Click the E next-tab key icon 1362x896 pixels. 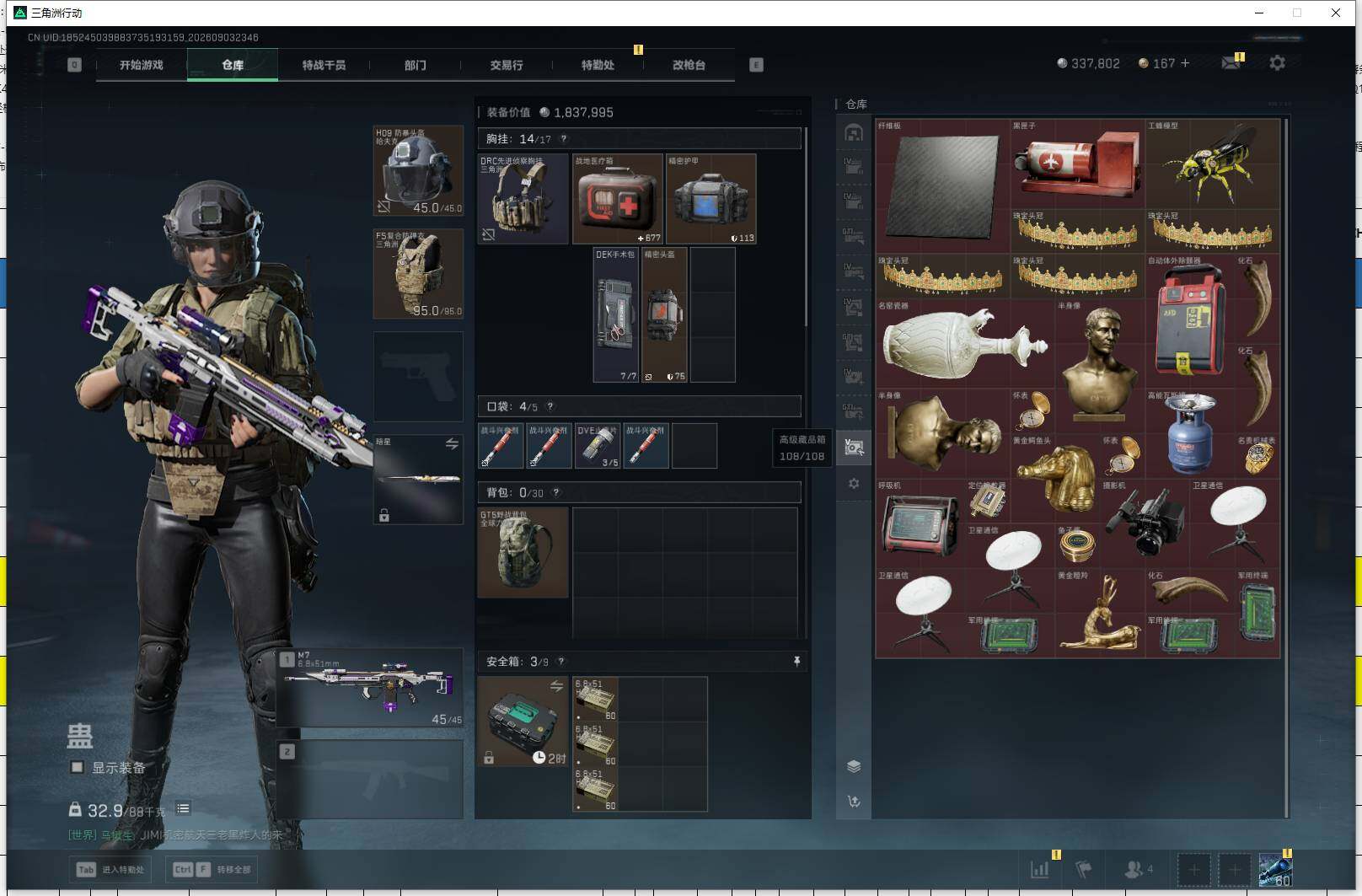point(756,65)
